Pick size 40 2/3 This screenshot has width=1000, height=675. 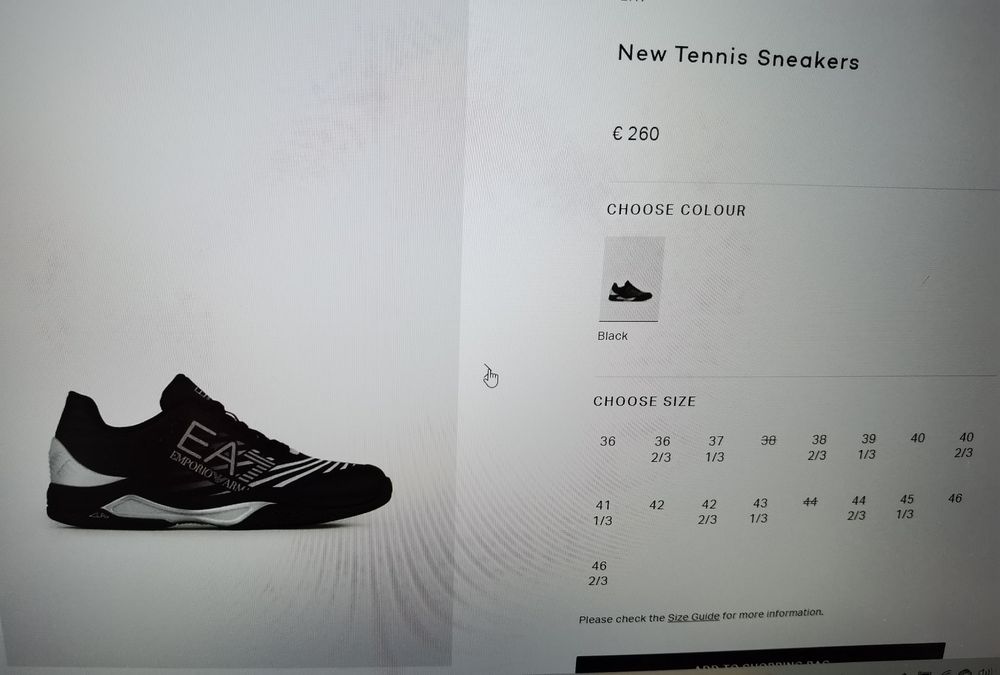click(x=965, y=445)
